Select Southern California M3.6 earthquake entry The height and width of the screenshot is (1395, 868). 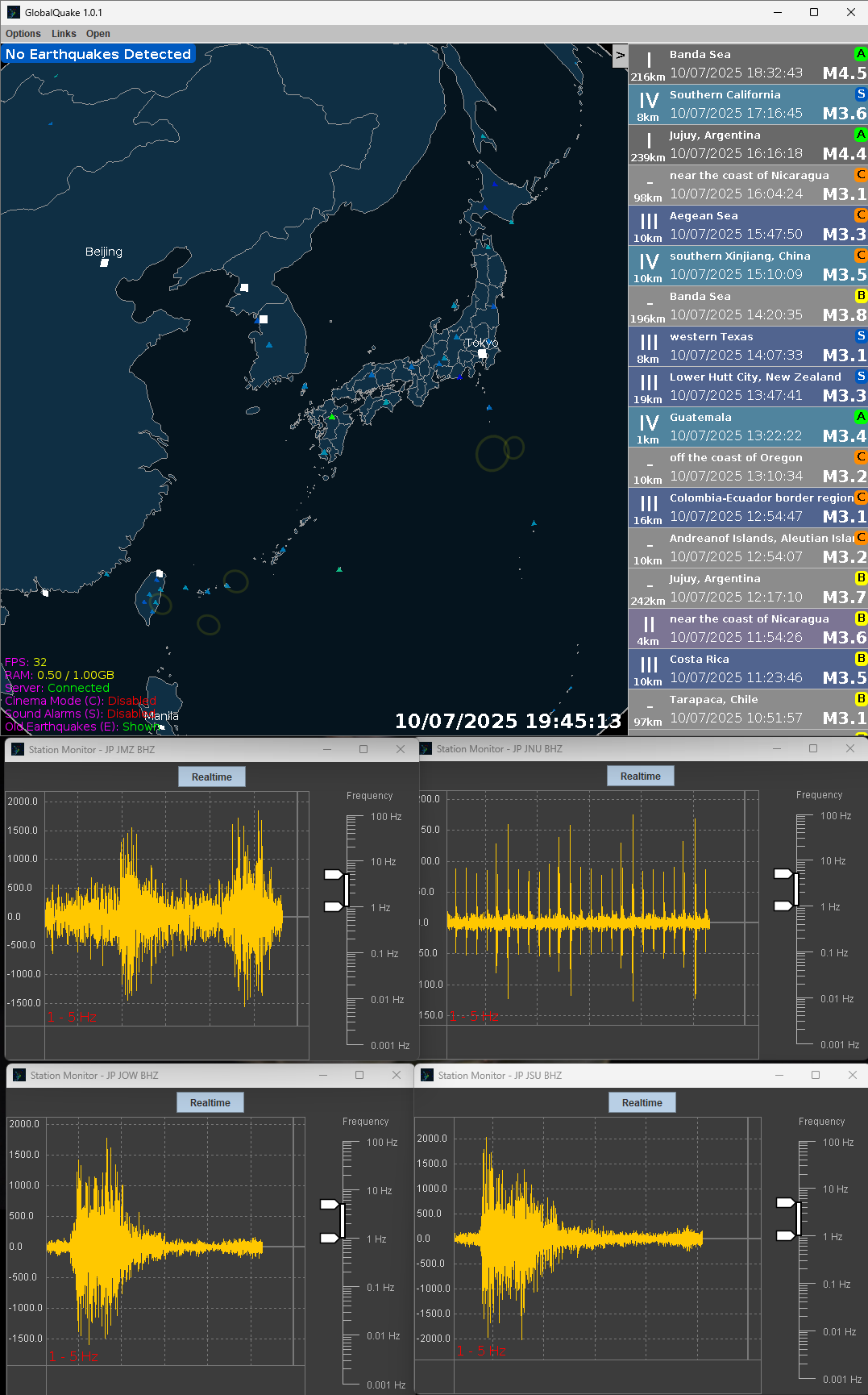tap(748, 104)
